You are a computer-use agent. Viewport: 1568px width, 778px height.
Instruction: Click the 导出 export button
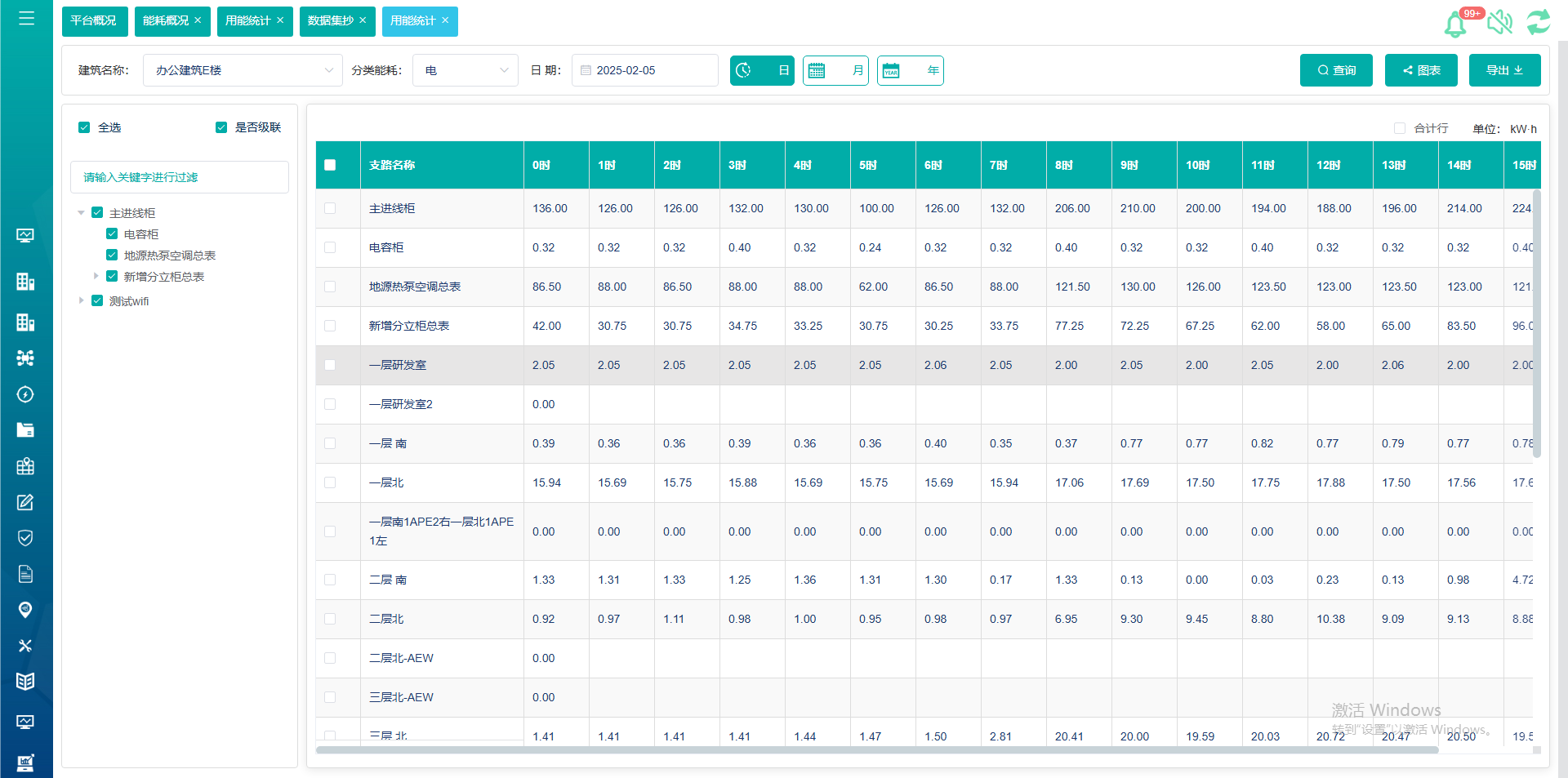pos(1504,70)
